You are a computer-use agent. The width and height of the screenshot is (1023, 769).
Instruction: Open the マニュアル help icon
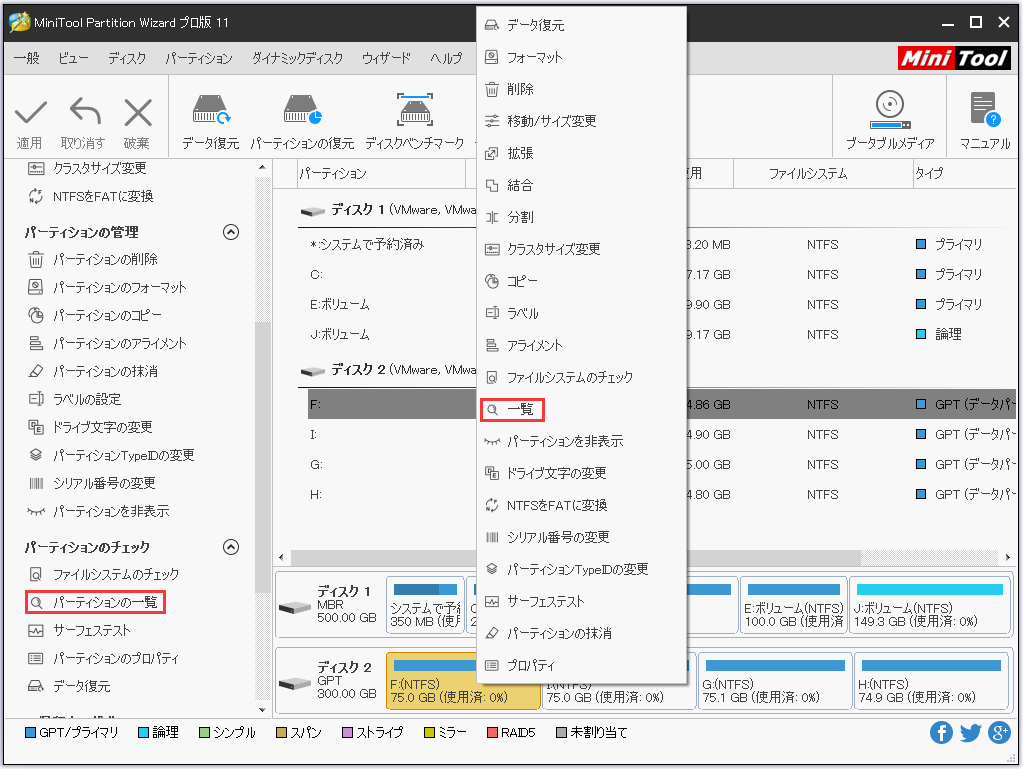click(x=984, y=111)
